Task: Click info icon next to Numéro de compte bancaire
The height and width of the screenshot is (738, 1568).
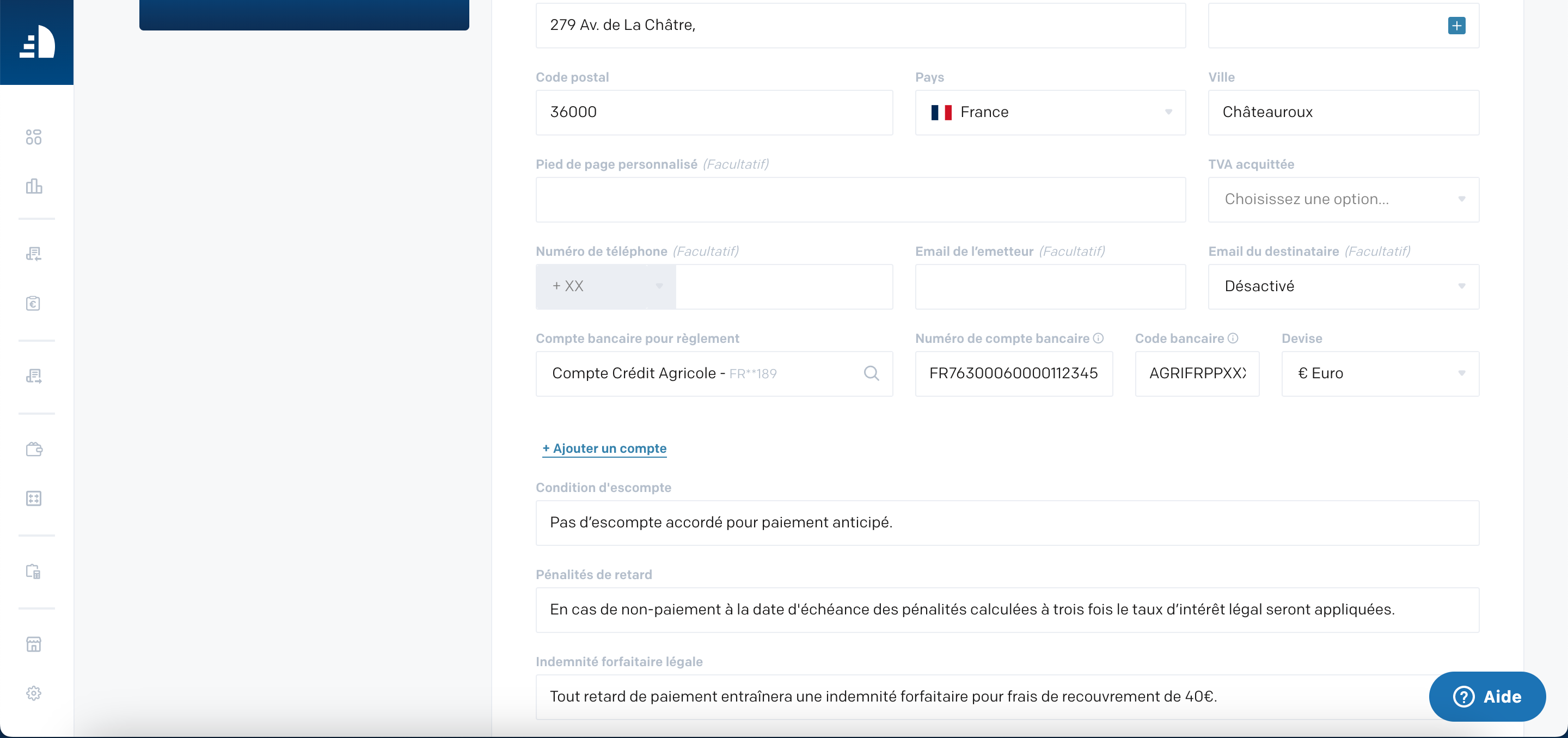Action: (x=1098, y=339)
